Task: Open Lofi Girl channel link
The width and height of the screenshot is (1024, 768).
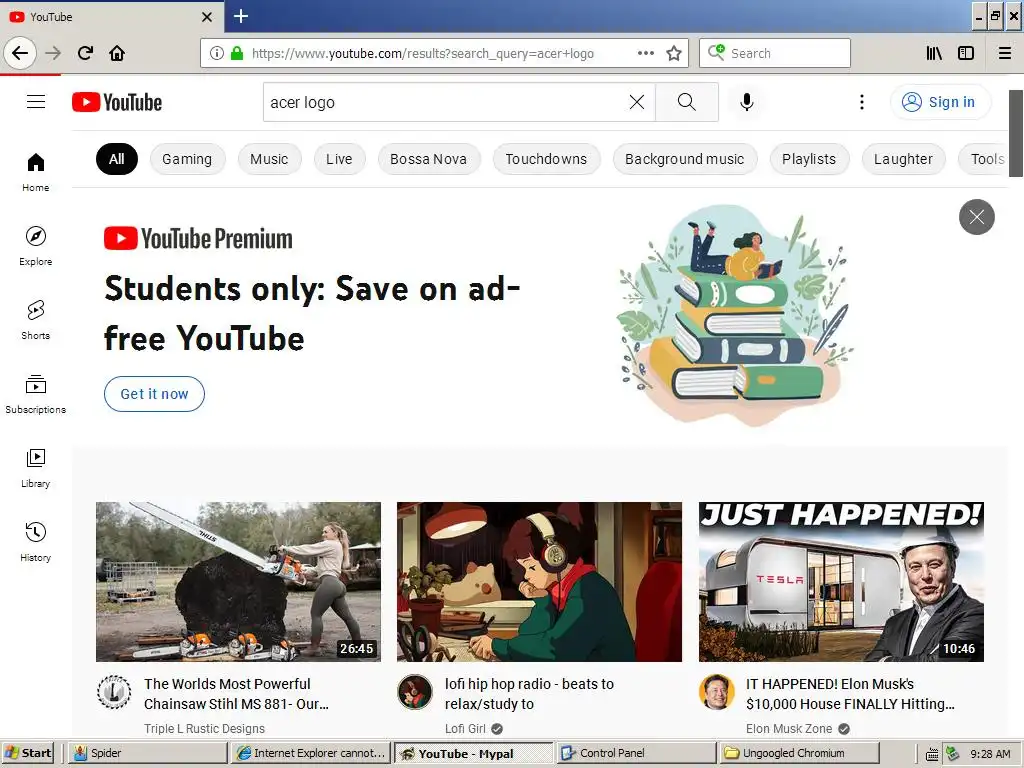Action: (465, 728)
